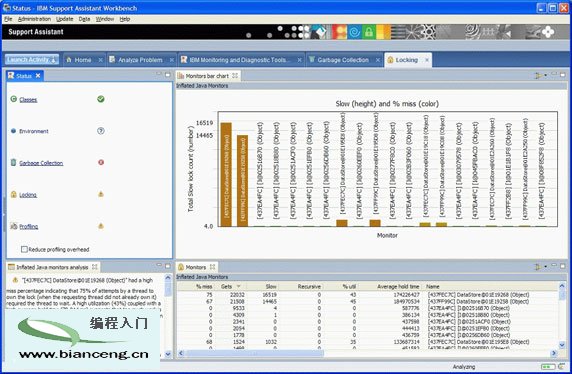This screenshot has width=572, height=374.
Task: Select the tallest bar in the monitors chart
Action: (x=226, y=174)
